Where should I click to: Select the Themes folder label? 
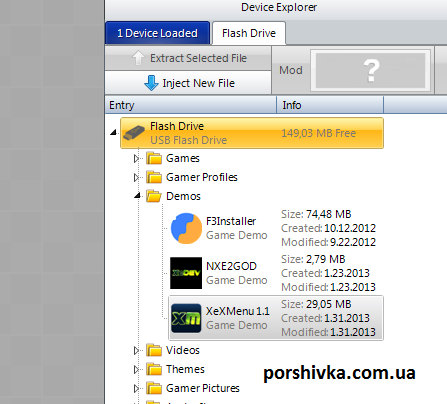pyautogui.click(x=185, y=369)
